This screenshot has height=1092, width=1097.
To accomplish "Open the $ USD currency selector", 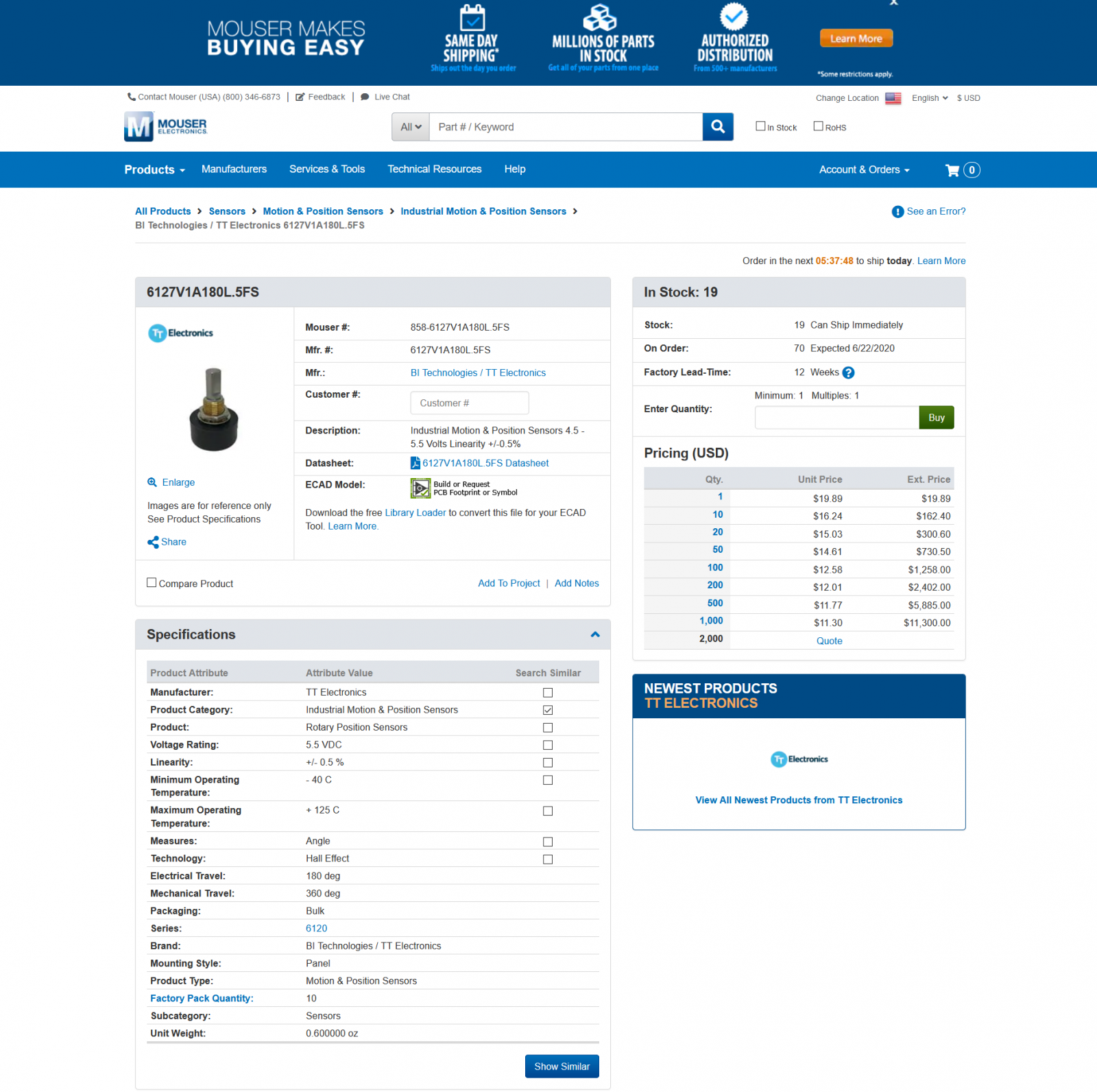I will (x=969, y=98).
